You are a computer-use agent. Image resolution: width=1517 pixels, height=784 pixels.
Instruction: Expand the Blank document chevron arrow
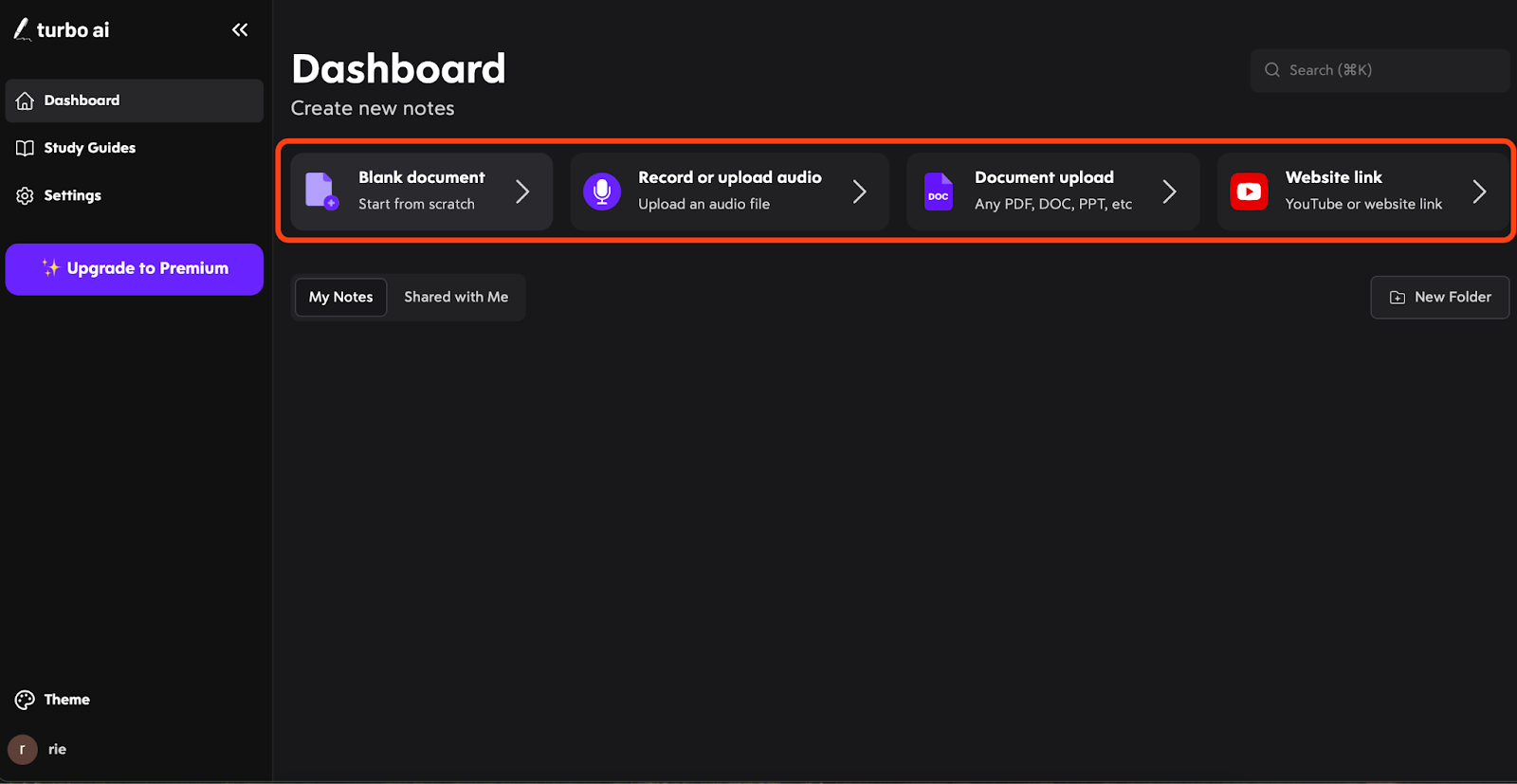tap(522, 191)
